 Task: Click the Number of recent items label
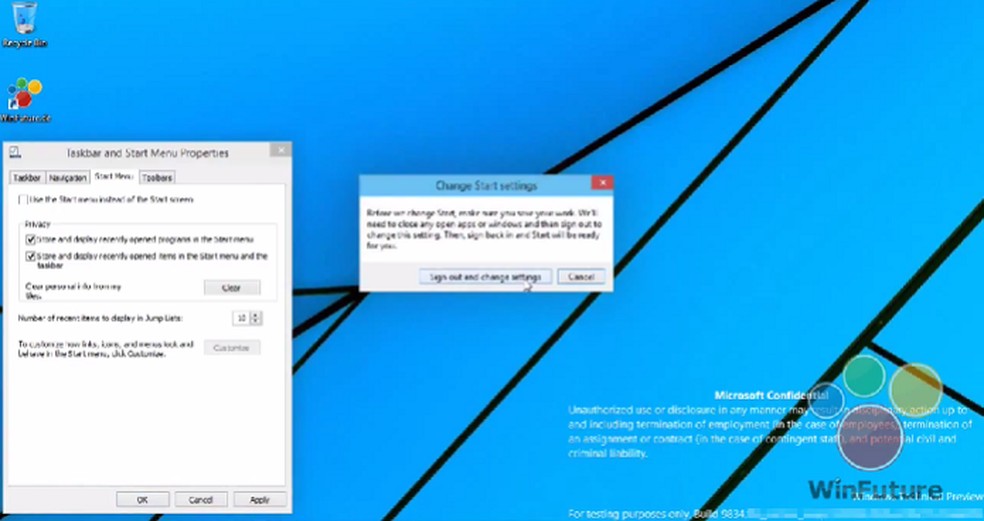[100, 318]
